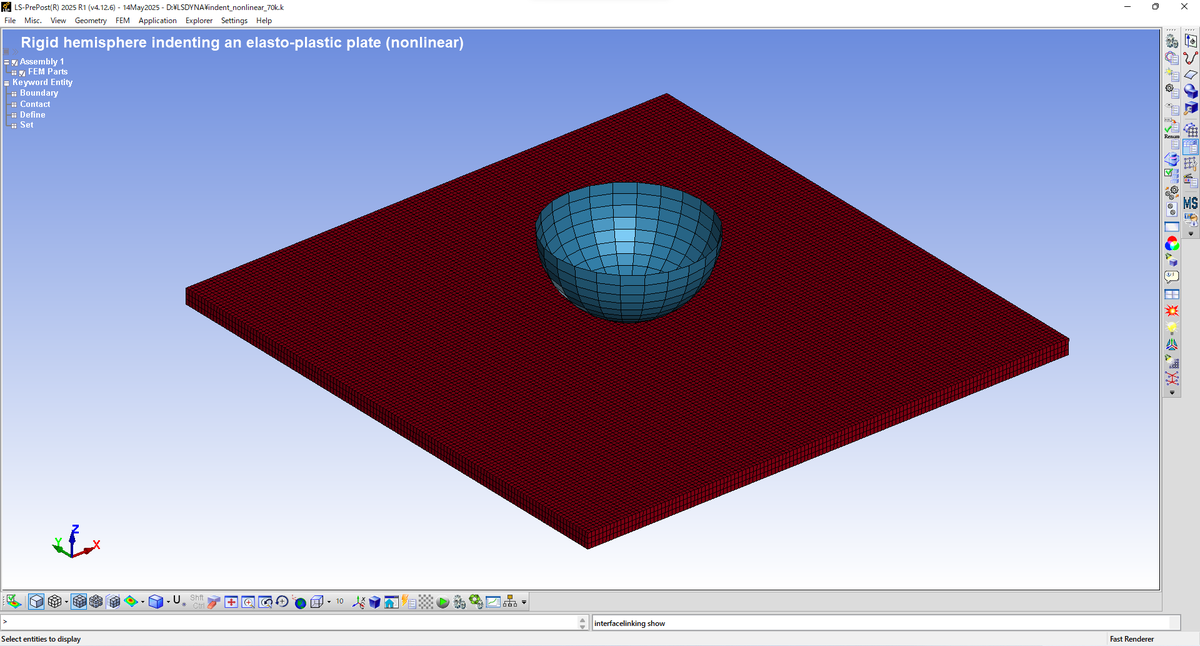Click into the command line input field
The image size is (1200, 646).
(288, 623)
